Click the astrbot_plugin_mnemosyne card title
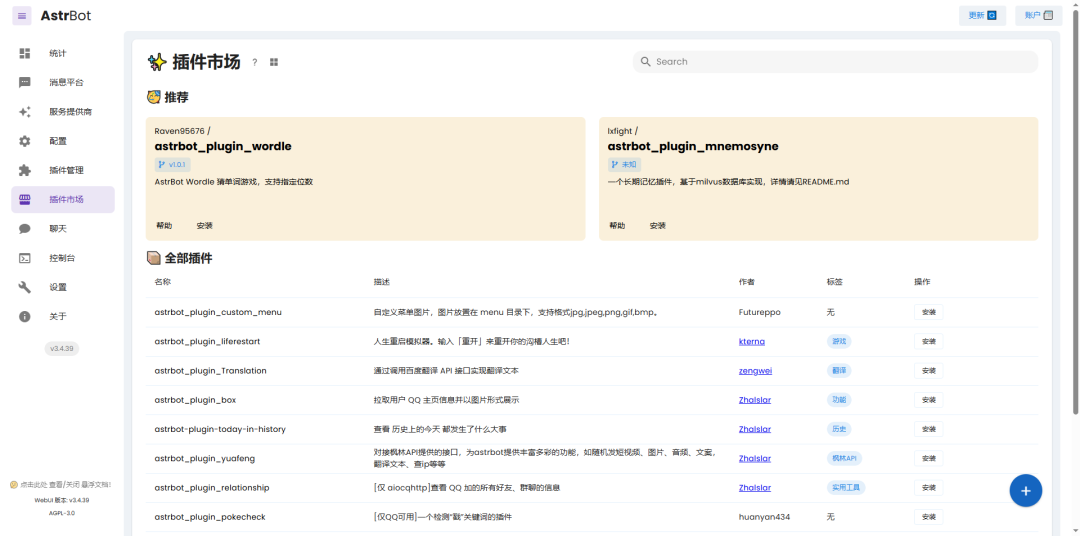 pos(692,146)
